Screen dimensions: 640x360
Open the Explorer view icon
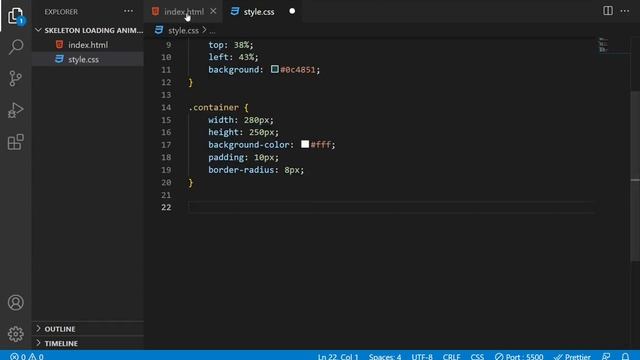point(16,15)
